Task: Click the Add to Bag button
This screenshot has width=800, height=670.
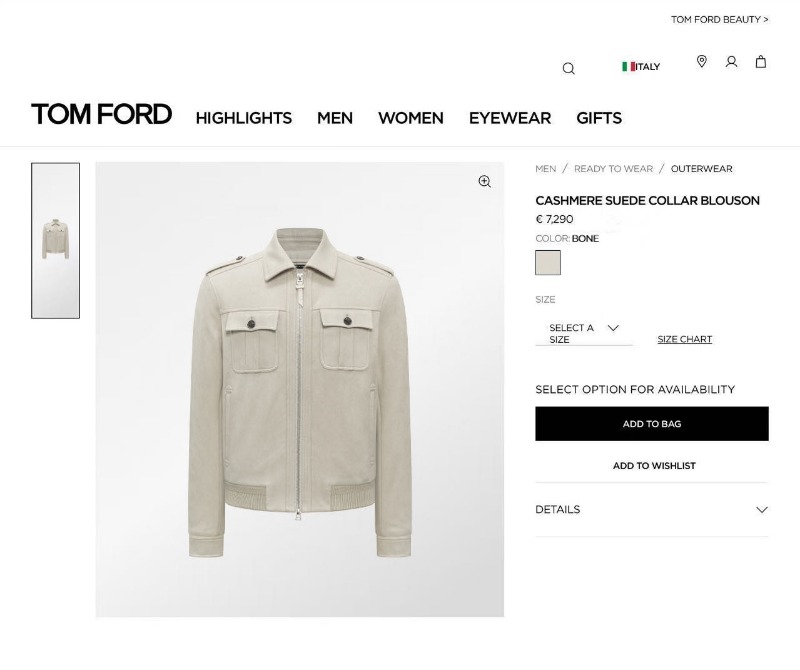Action: tap(651, 424)
